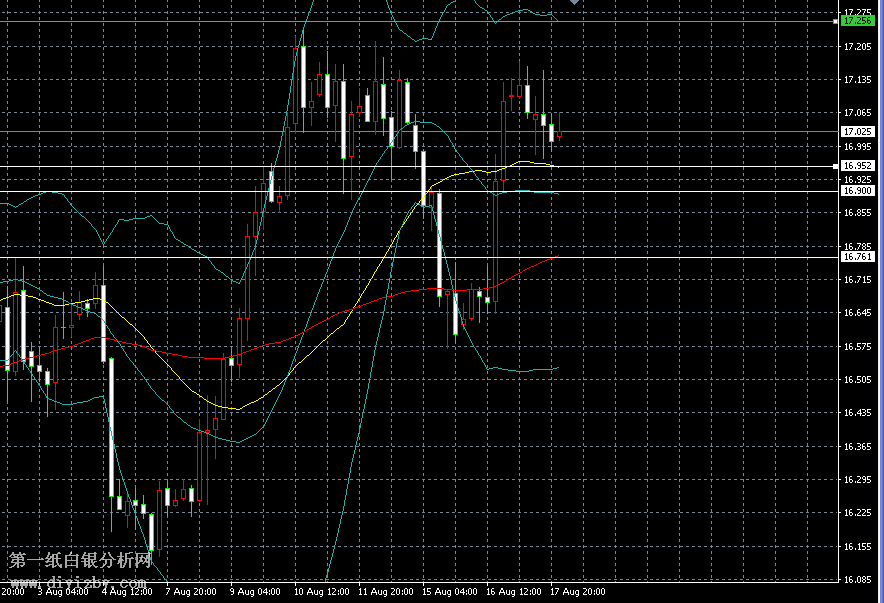
Task: Click the 15 Aug 04:00 time label
Action: 450,592
